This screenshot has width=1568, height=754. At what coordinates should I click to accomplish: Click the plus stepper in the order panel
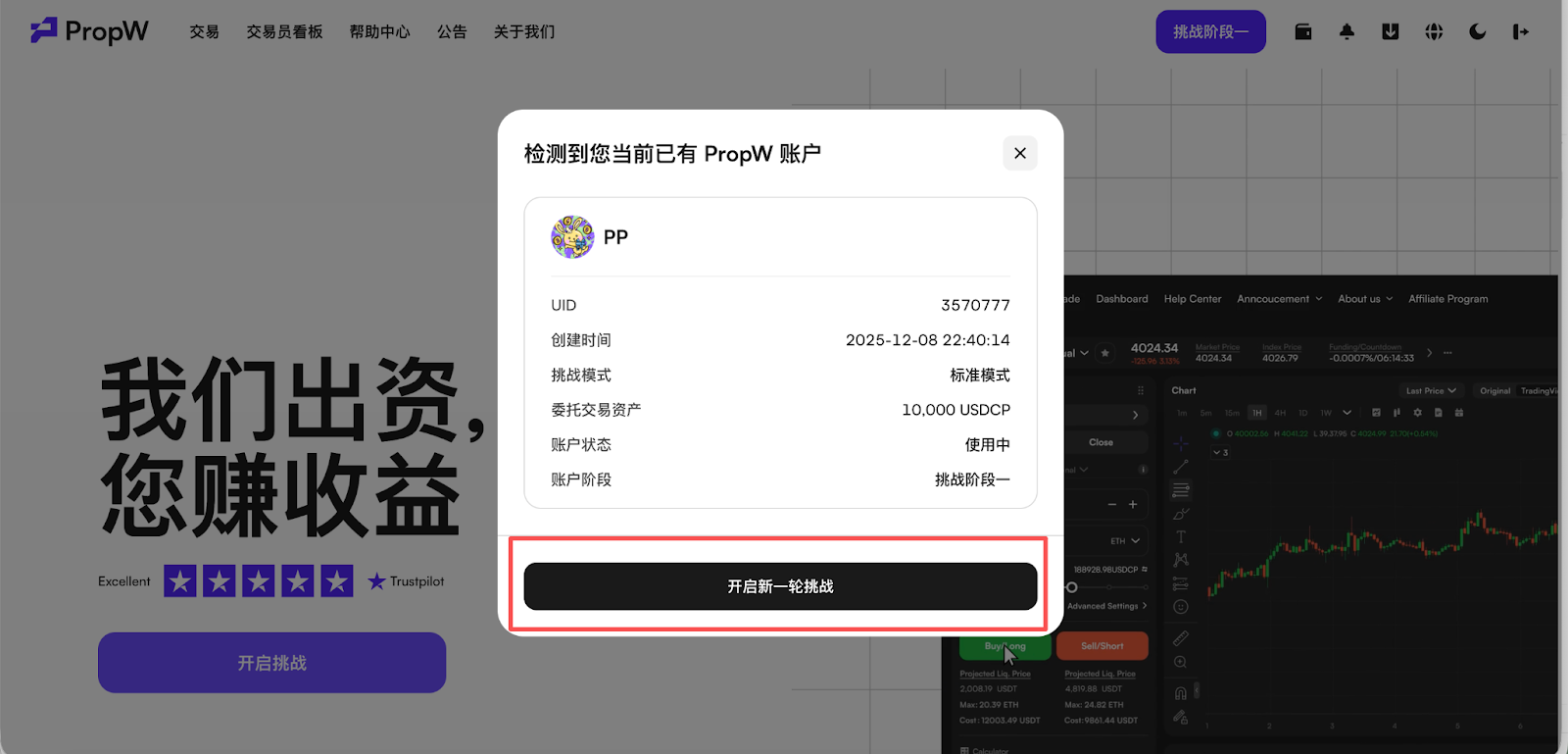point(1133,505)
